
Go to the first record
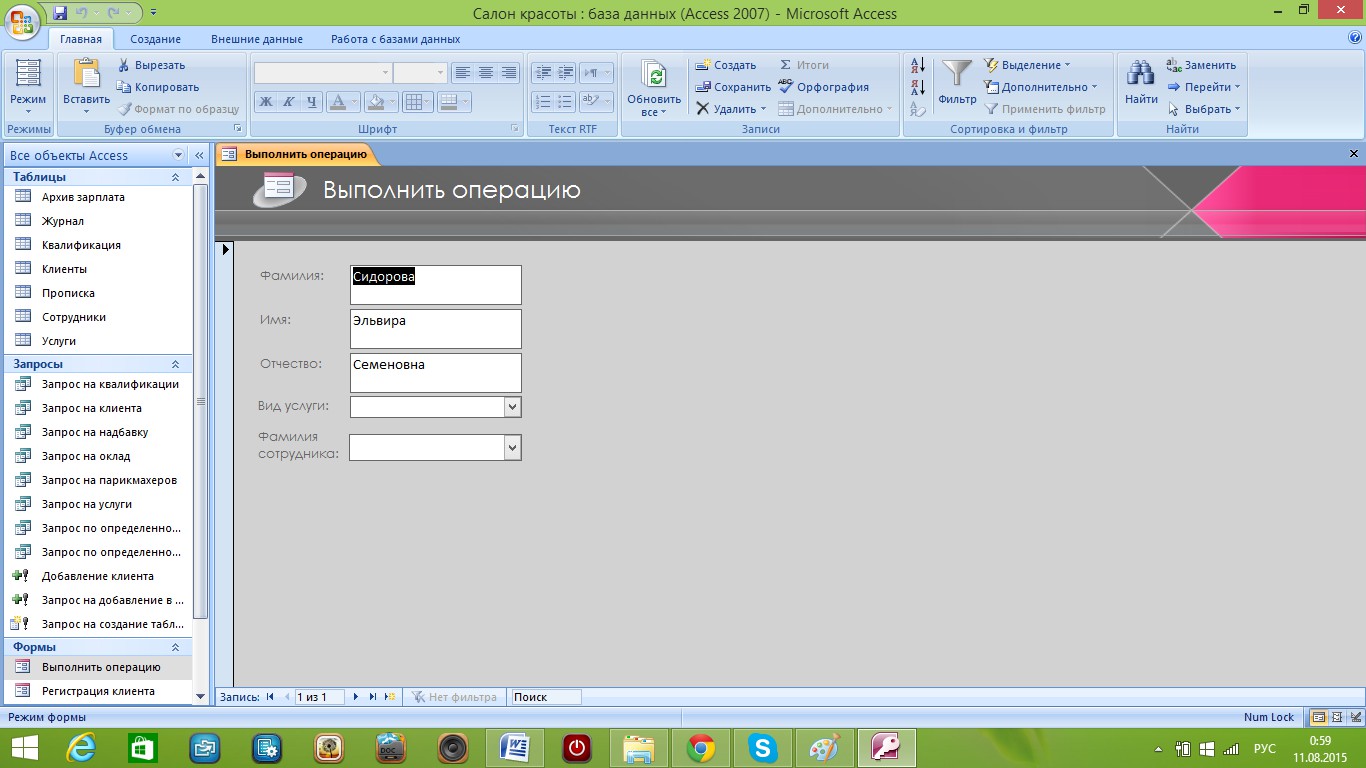(x=270, y=697)
